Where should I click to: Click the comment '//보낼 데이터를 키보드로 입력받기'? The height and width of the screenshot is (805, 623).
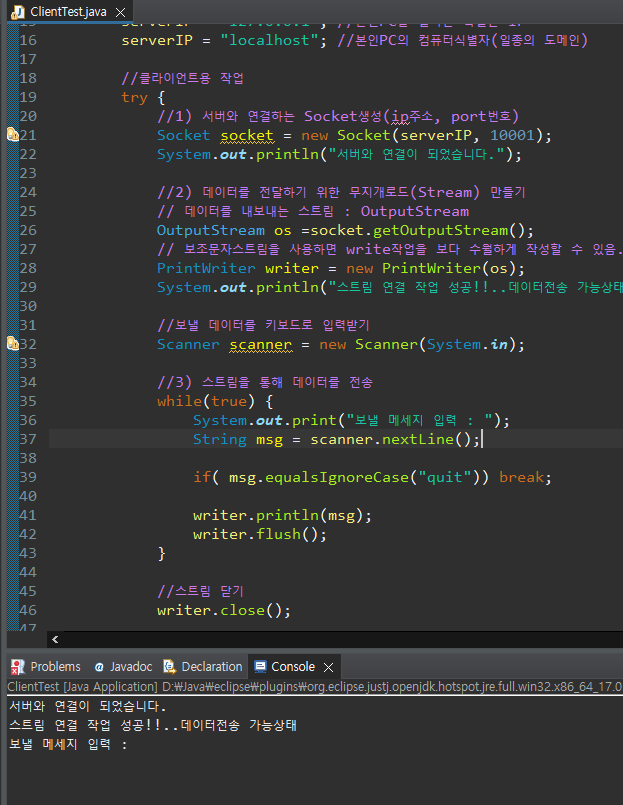(x=263, y=325)
